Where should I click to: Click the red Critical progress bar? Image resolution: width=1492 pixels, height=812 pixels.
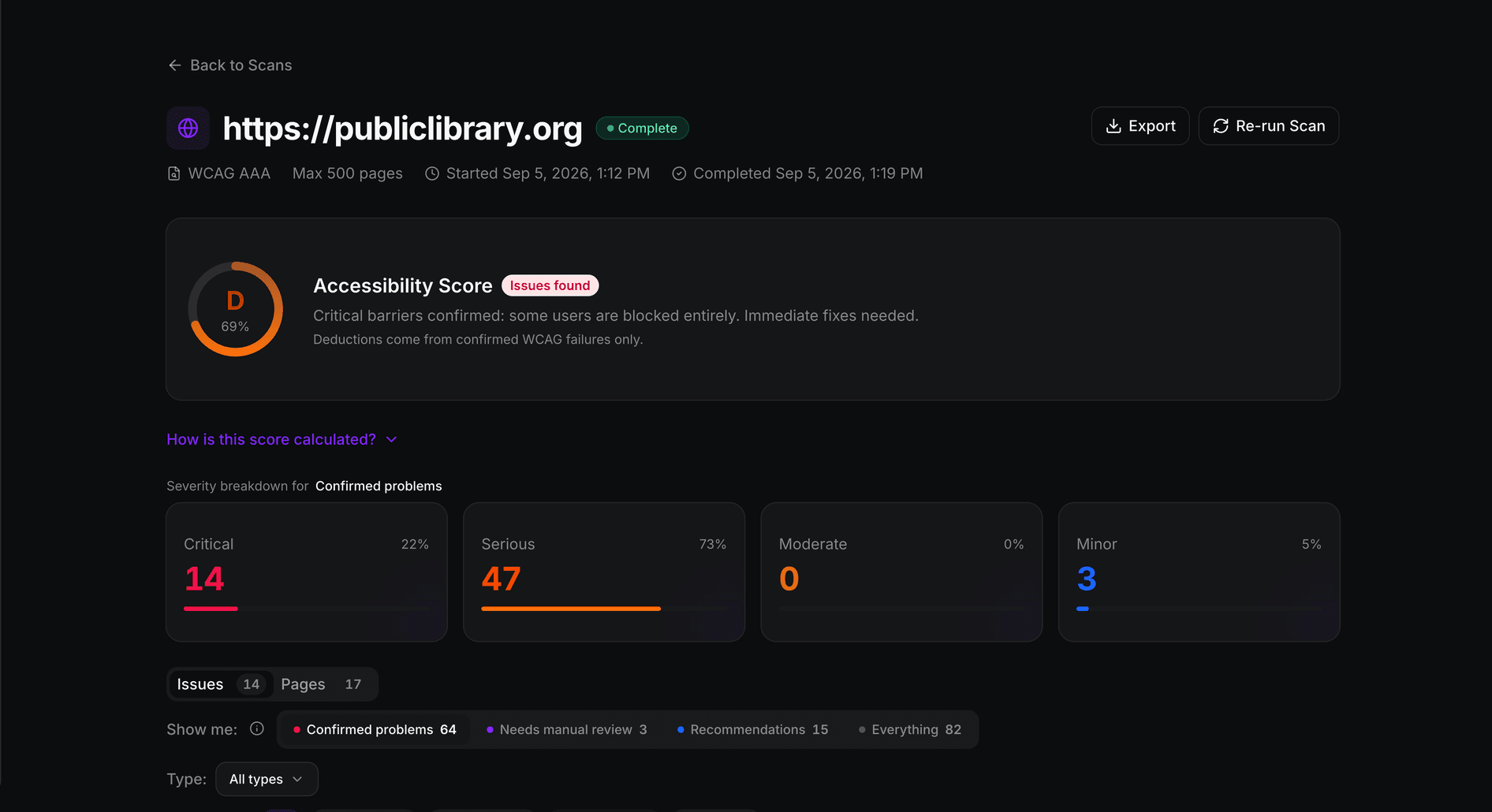[x=211, y=609]
